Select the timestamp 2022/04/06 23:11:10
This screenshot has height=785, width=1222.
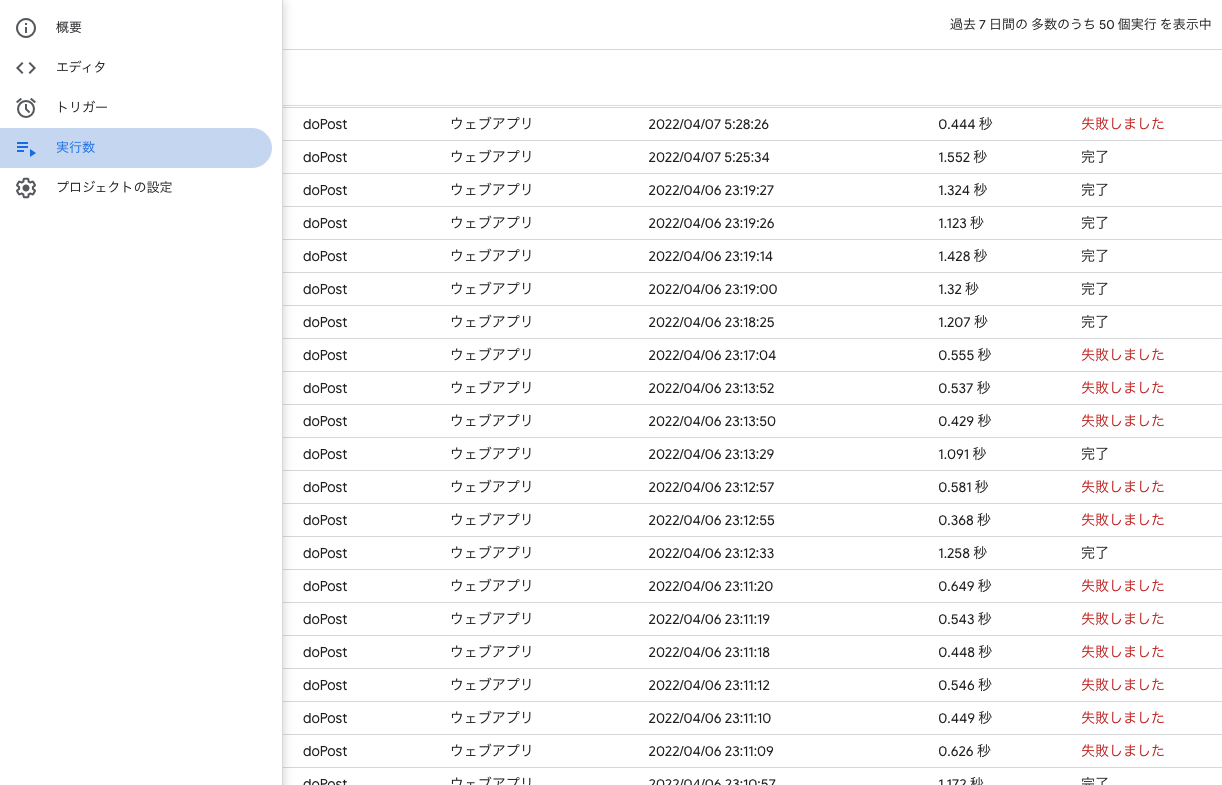[x=709, y=718]
